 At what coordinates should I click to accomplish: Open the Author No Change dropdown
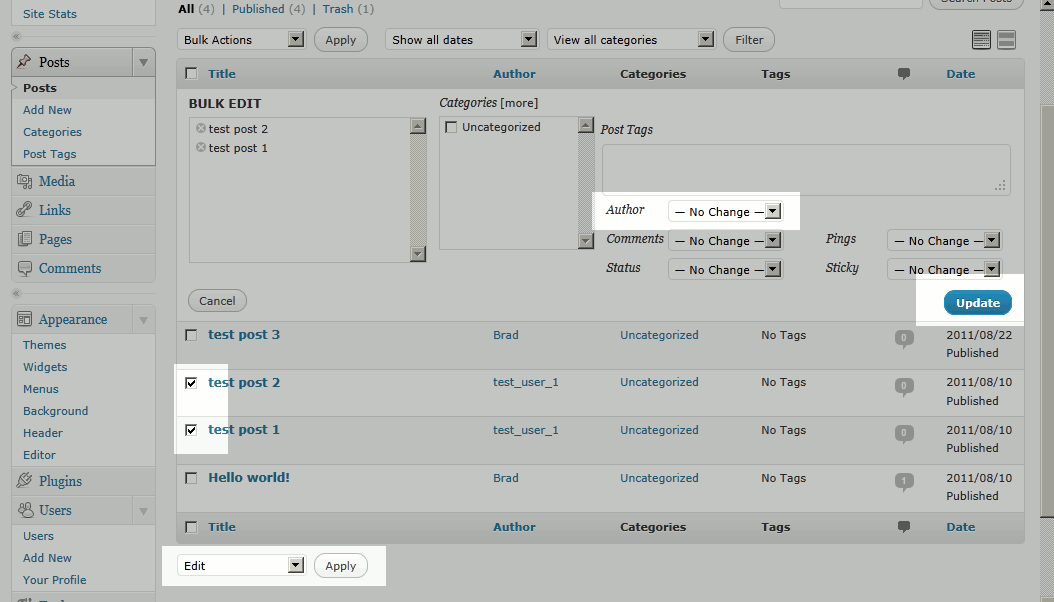pyautogui.click(x=724, y=212)
